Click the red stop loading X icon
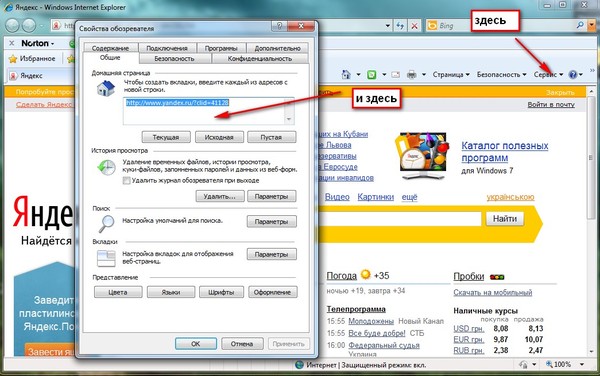 click(x=414, y=26)
